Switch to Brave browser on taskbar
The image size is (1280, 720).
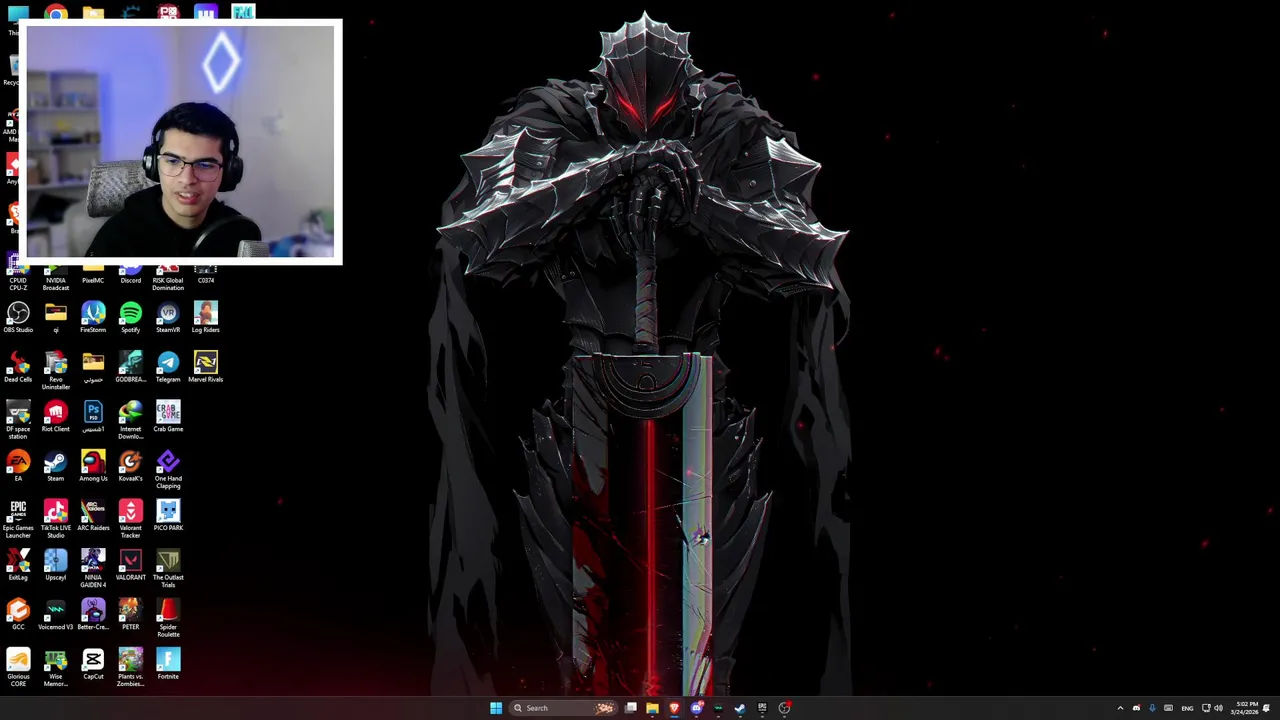(674, 708)
